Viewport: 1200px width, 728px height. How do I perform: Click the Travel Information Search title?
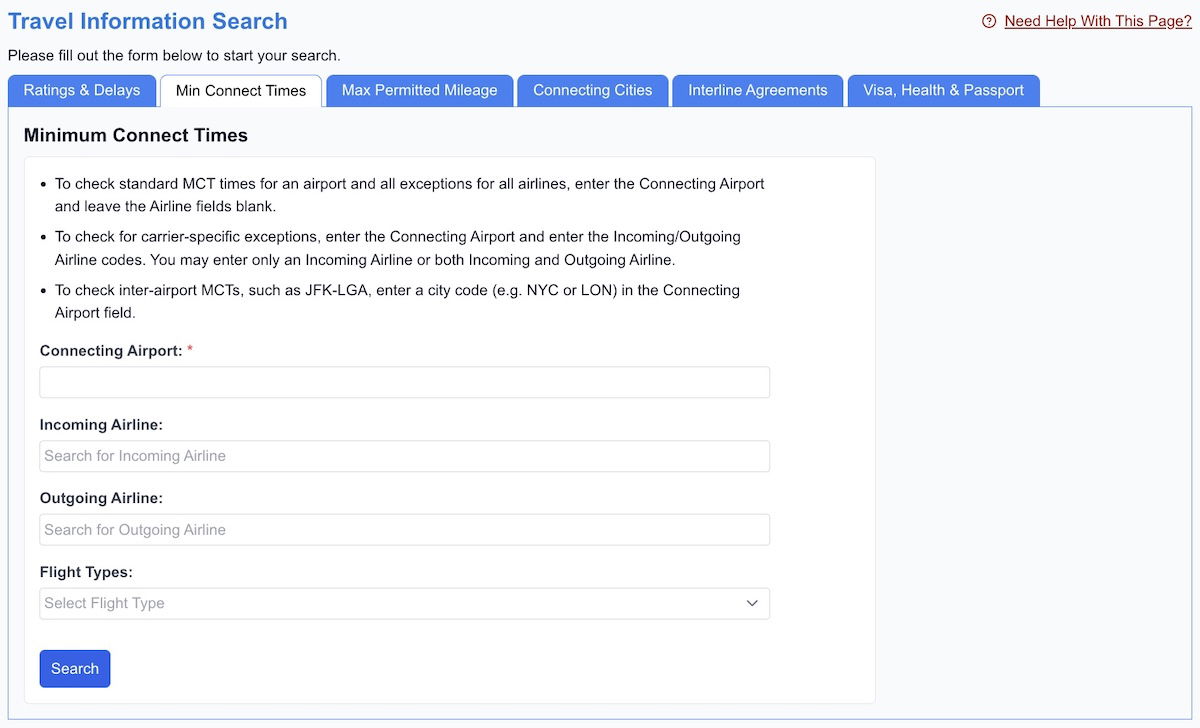point(148,21)
